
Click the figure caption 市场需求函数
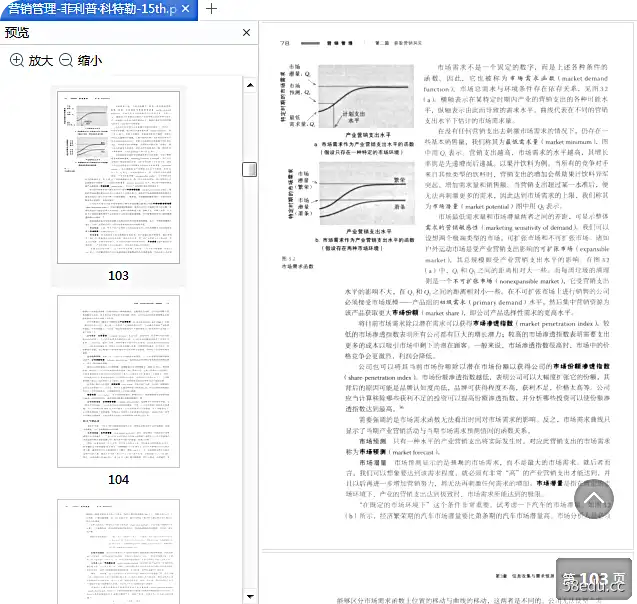pos(298,266)
